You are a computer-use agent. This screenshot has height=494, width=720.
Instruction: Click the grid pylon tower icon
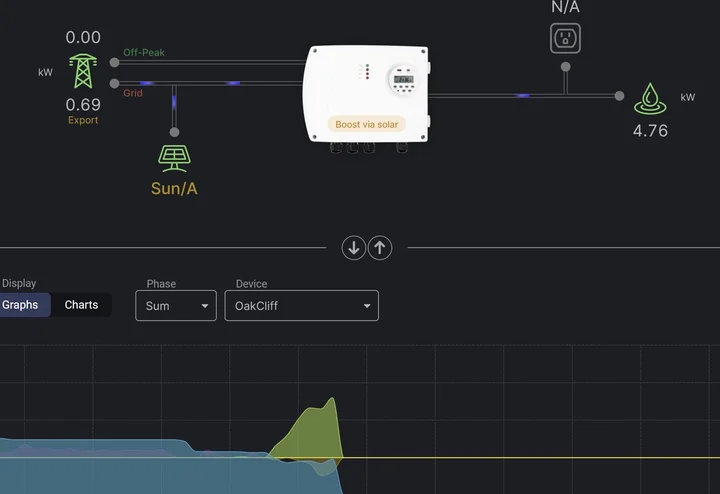point(84,71)
